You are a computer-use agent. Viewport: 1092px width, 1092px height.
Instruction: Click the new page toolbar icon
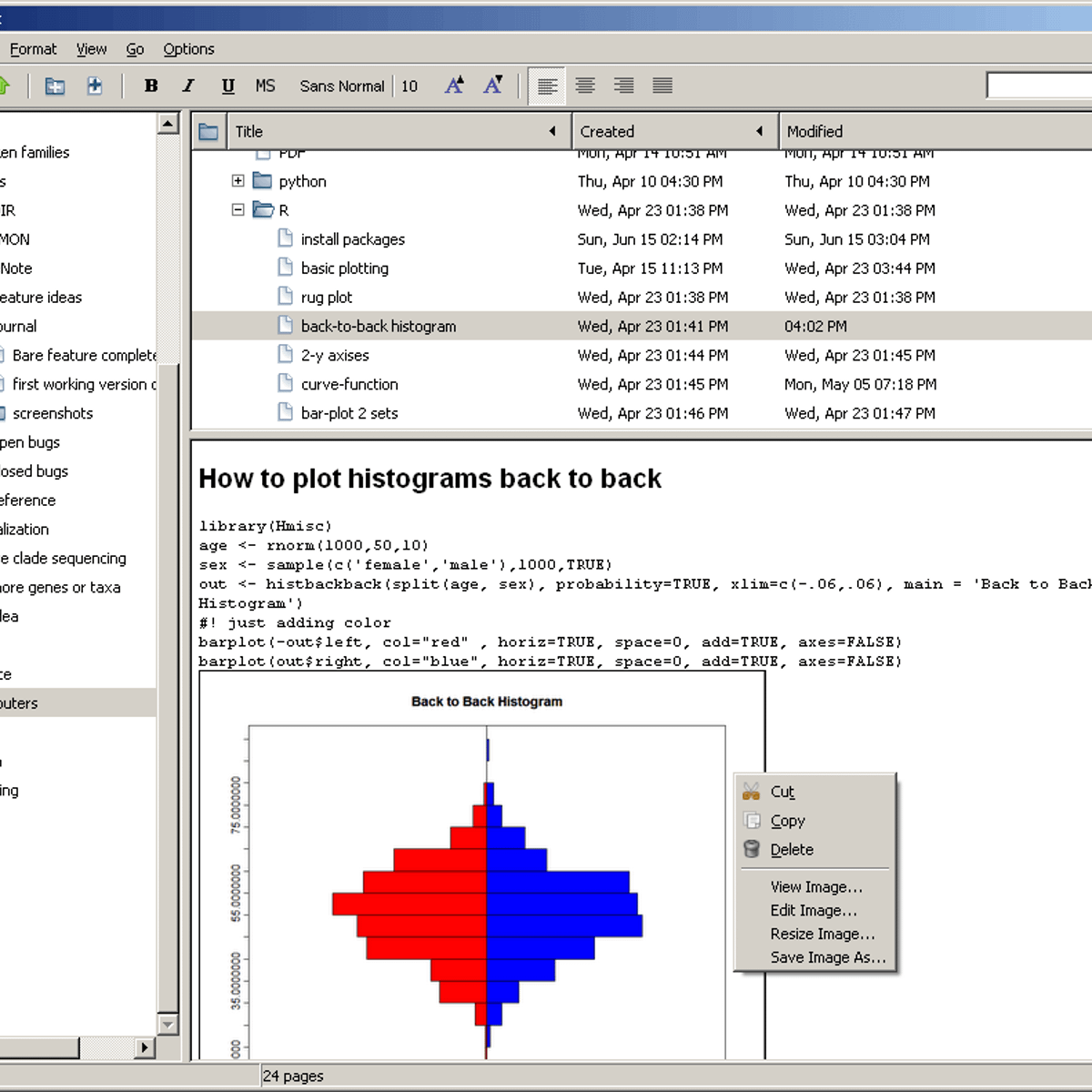point(94,86)
